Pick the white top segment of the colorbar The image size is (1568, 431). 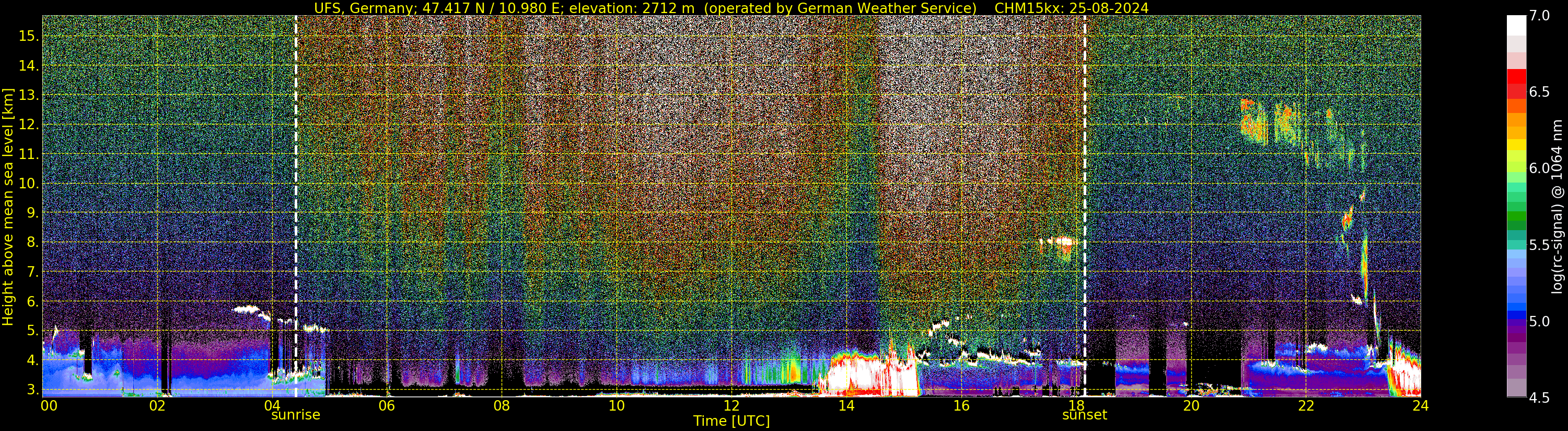1516,26
